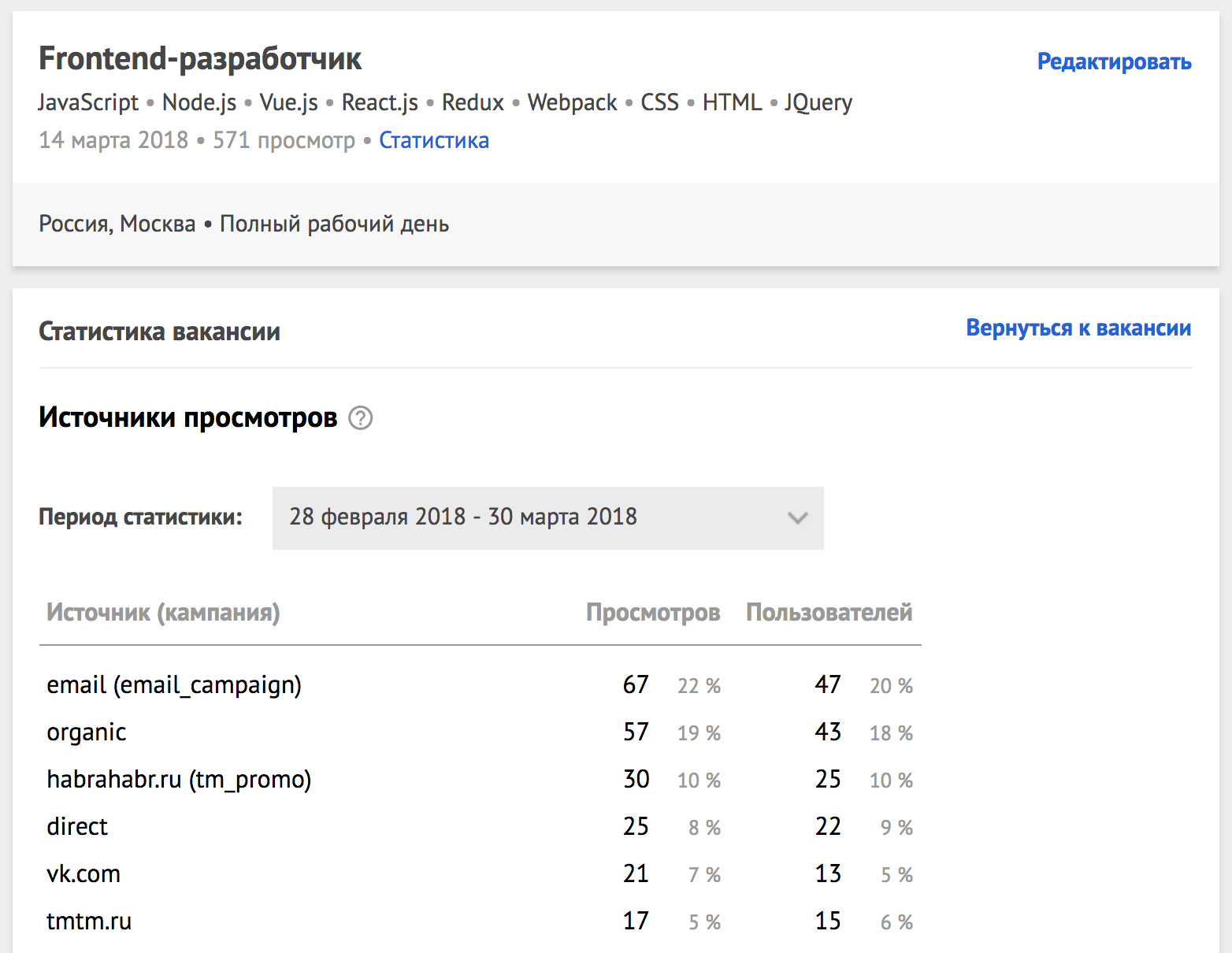Click the dropdown chevron arrow
1232x953 pixels.
(x=797, y=518)
